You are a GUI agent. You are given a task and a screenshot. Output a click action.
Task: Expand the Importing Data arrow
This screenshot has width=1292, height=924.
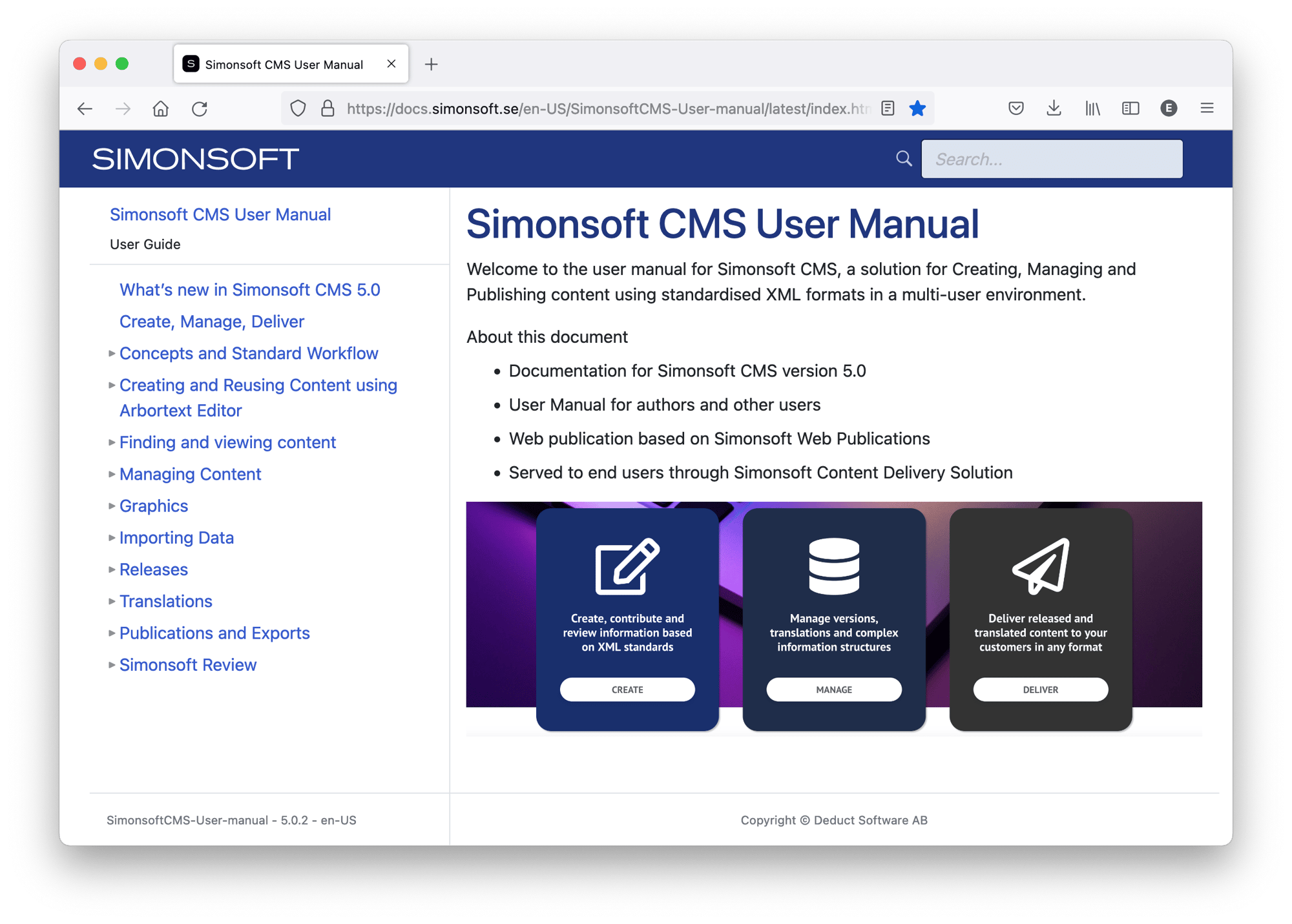click(112, 537)
